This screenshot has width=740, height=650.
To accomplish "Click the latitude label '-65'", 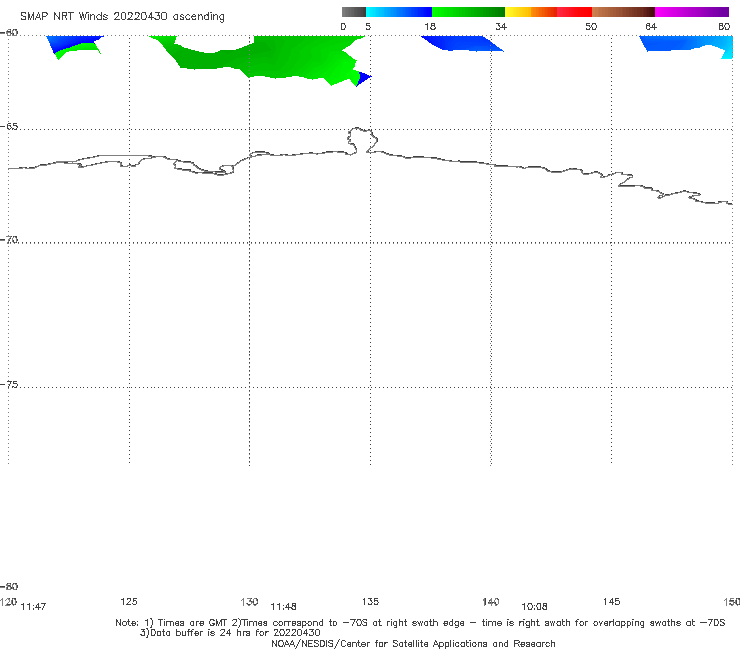I will [9, 127].
